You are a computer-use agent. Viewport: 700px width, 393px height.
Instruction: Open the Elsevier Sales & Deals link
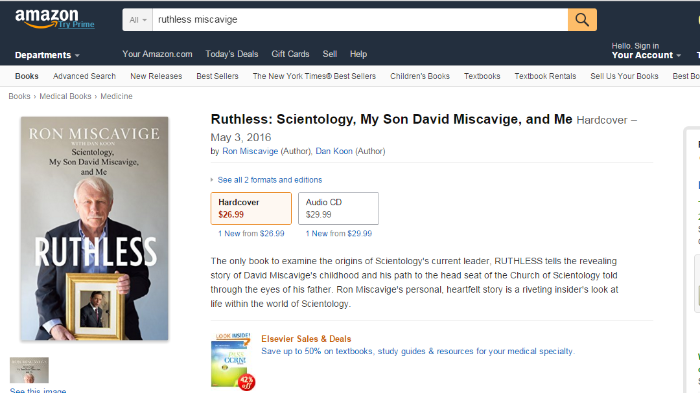tap(306, 339)
